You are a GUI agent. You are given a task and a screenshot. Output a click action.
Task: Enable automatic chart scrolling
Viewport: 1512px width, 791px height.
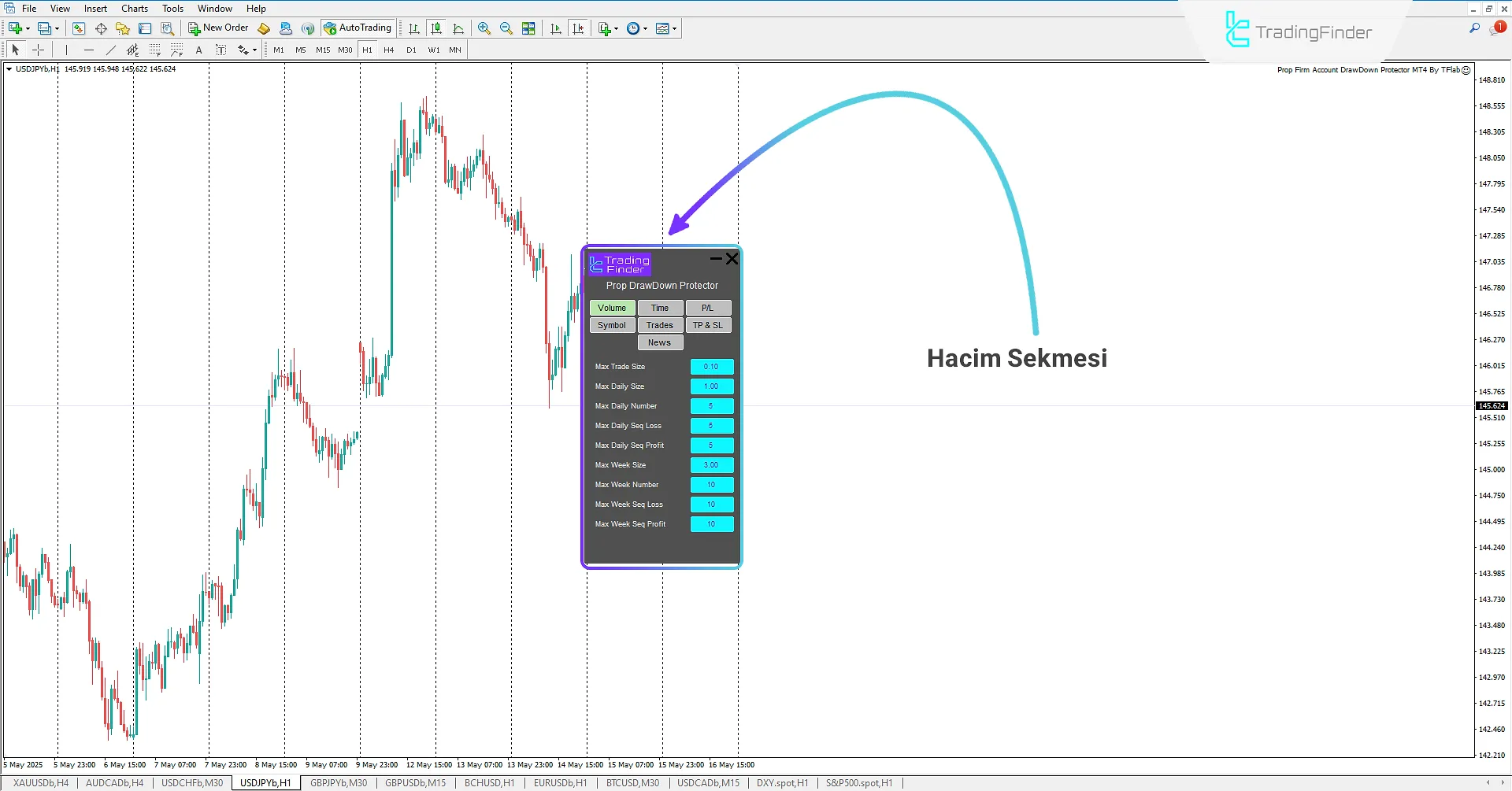[x=554, y=28]
